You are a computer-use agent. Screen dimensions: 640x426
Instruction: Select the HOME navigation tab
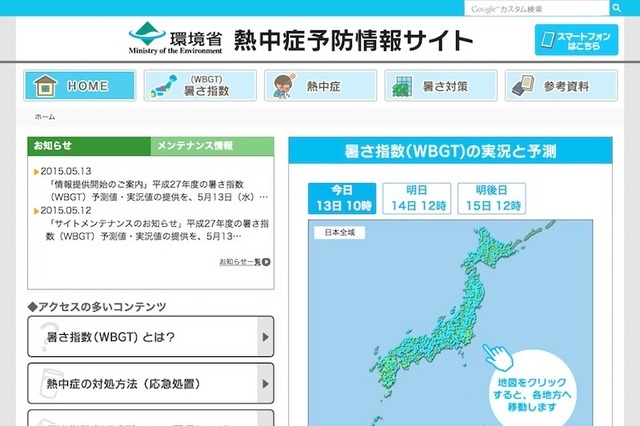(80, 86)
